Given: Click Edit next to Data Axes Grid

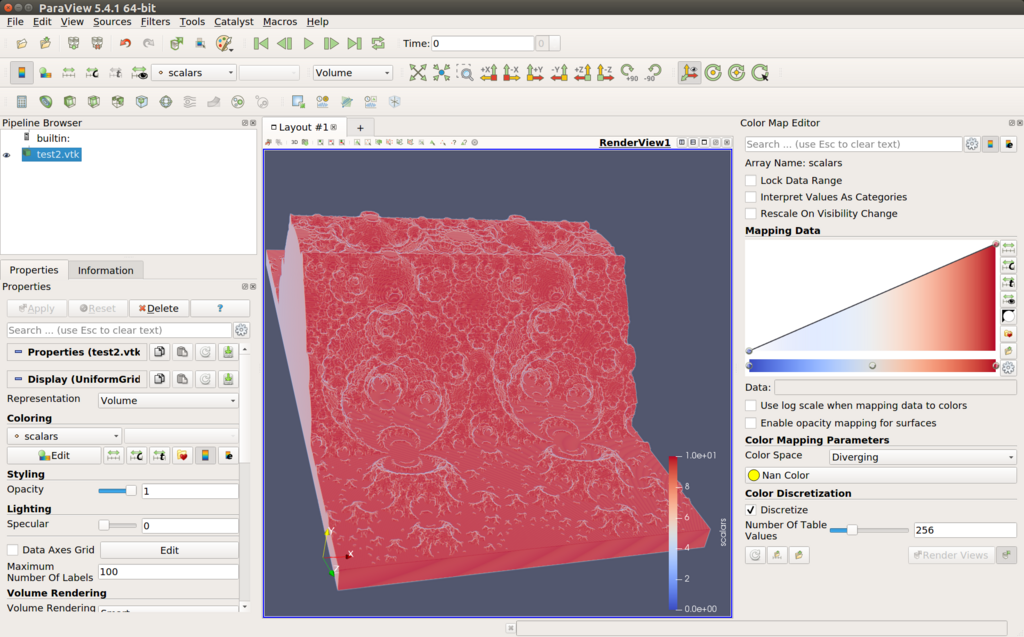Looking at the screenshot, I should (169, 550).
